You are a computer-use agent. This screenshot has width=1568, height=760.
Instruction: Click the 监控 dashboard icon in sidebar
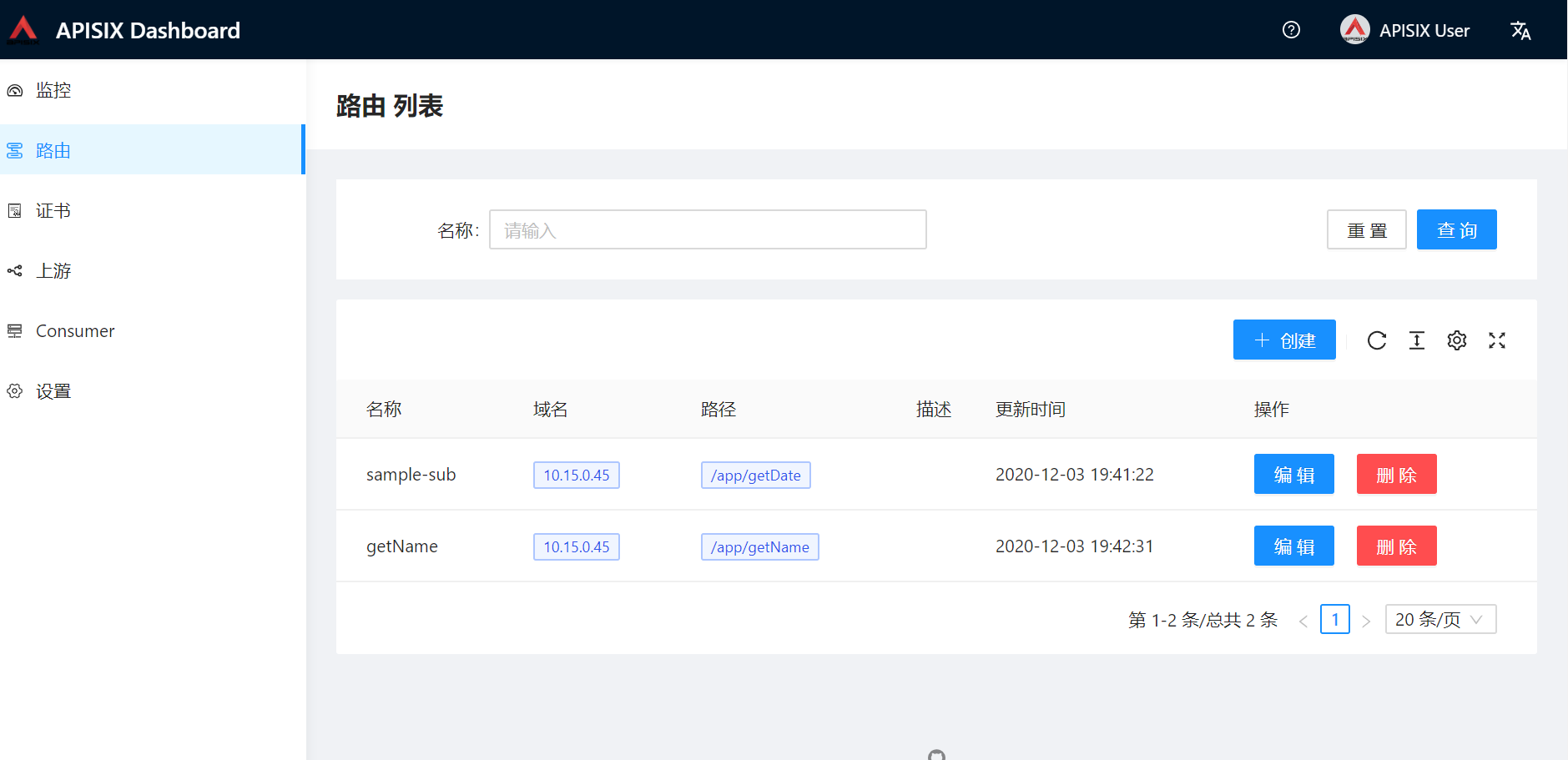[14, 90]
